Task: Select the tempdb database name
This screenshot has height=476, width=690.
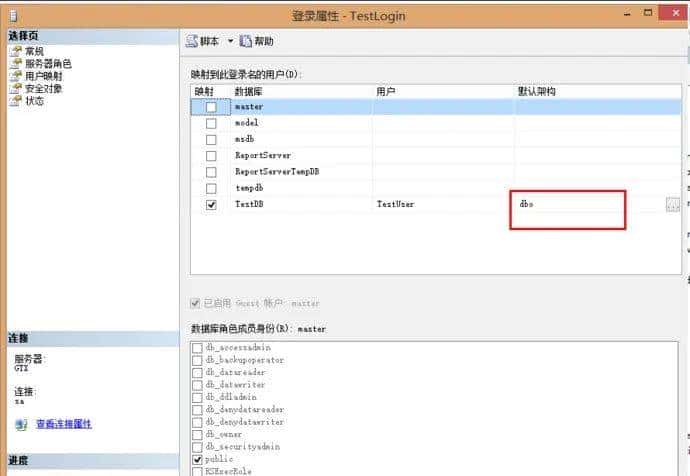Action: click(x=249, y=188)
